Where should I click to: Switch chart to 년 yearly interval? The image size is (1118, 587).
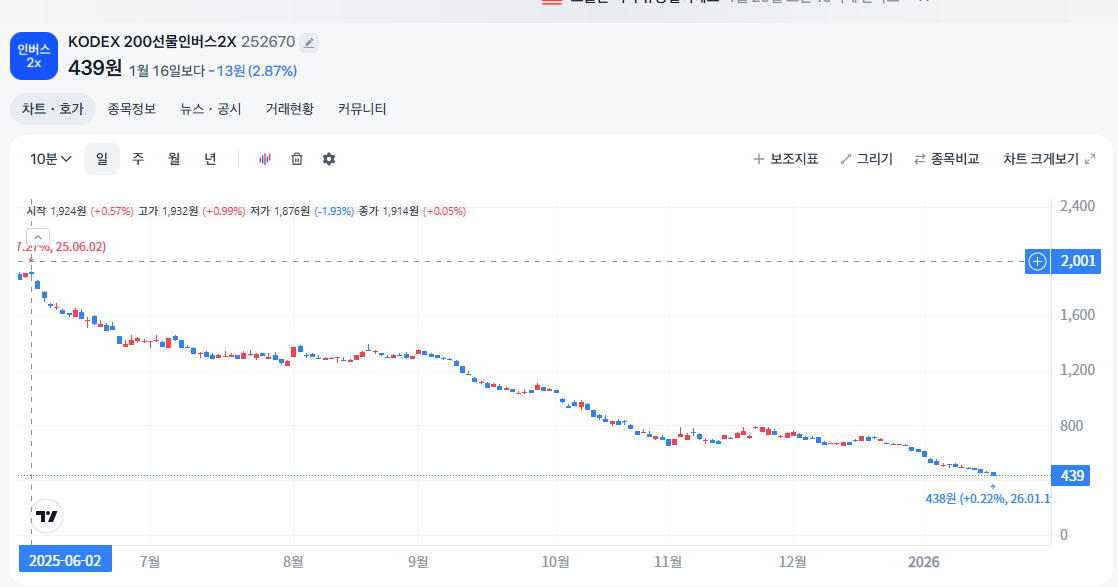(x=210, y=159)
